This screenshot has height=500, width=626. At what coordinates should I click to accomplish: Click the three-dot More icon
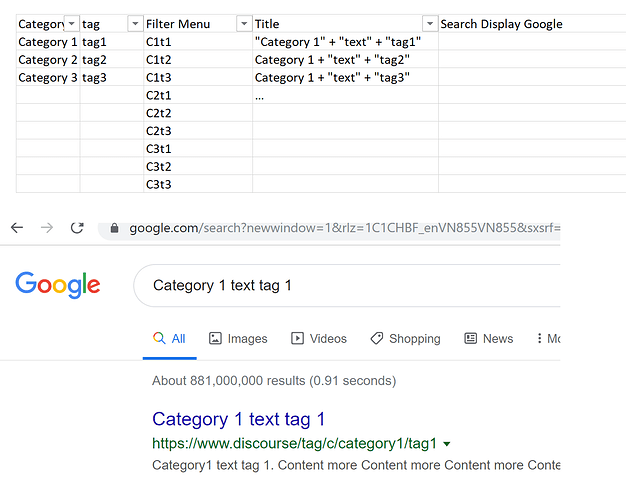click(539, 338)
